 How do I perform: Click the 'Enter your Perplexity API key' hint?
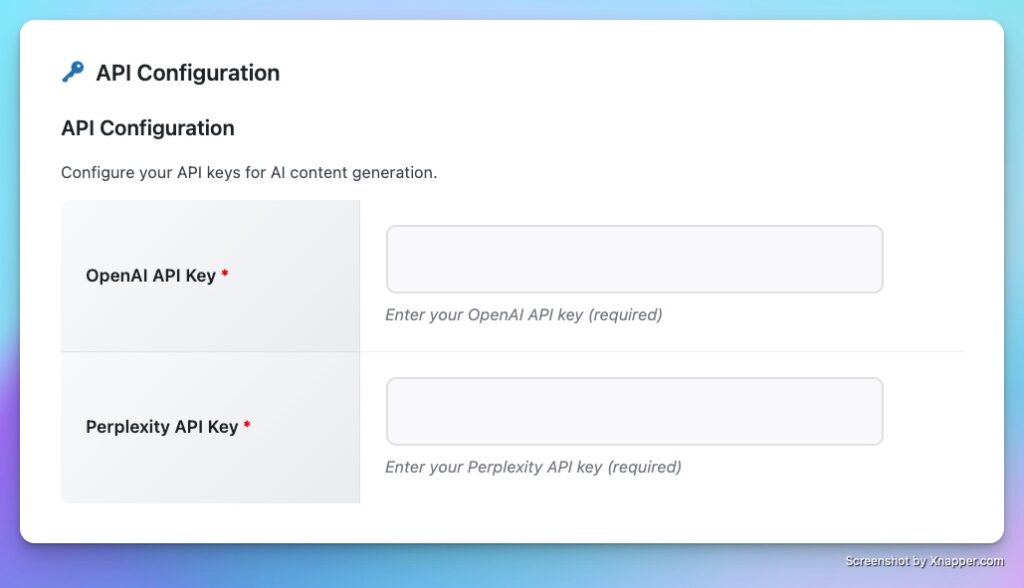pyautogui.click(x=533, y=467)
